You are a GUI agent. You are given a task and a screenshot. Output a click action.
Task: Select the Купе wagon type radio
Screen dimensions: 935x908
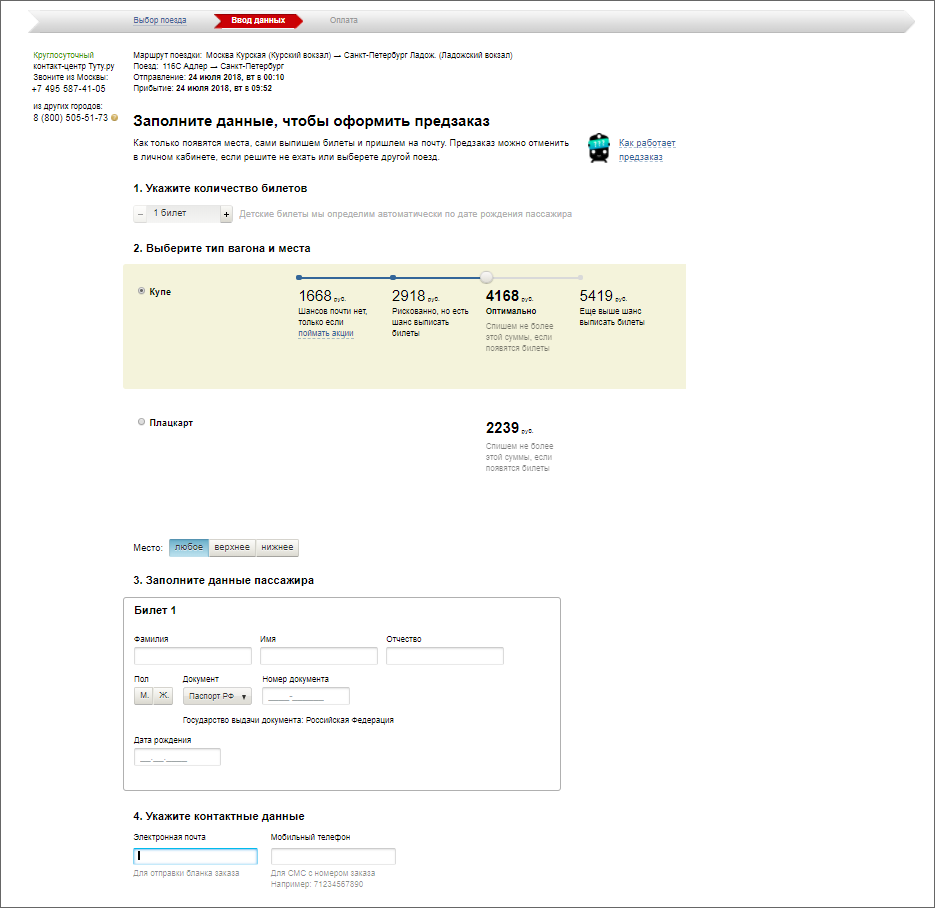141,291
